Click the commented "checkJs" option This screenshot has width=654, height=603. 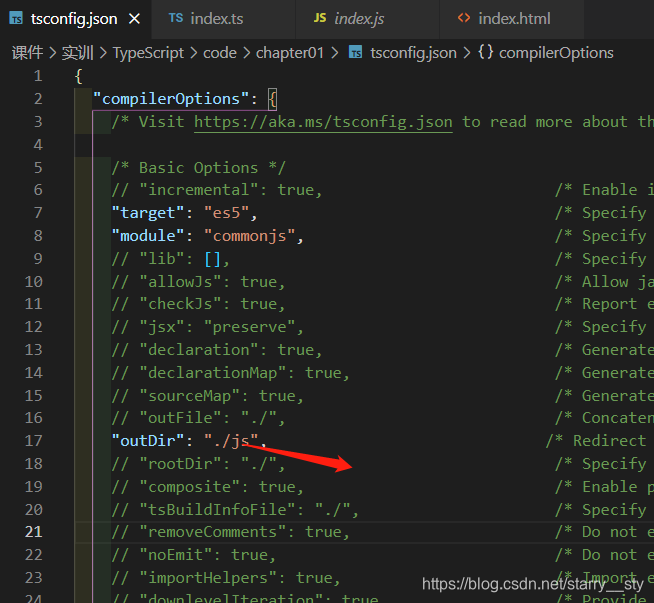[x=199, y=304]
